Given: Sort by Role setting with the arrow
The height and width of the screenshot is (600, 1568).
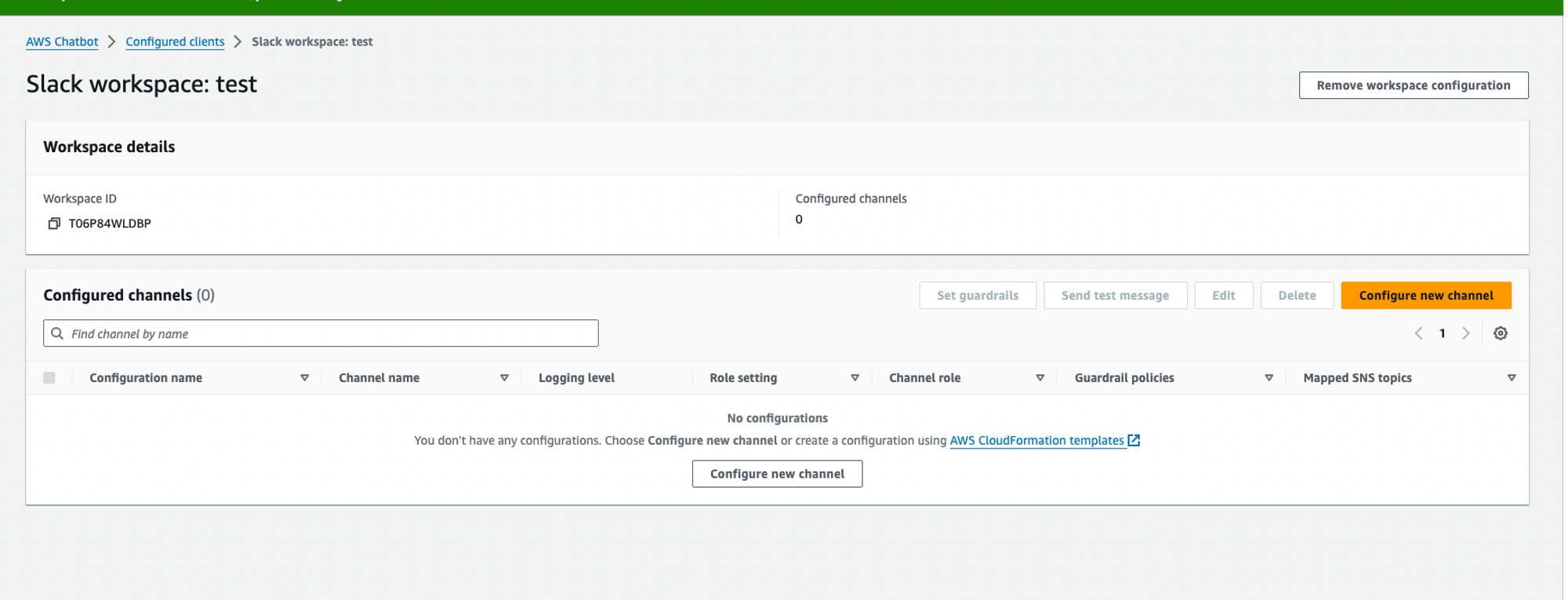Looking at the screenshot, I should point(855,378).
